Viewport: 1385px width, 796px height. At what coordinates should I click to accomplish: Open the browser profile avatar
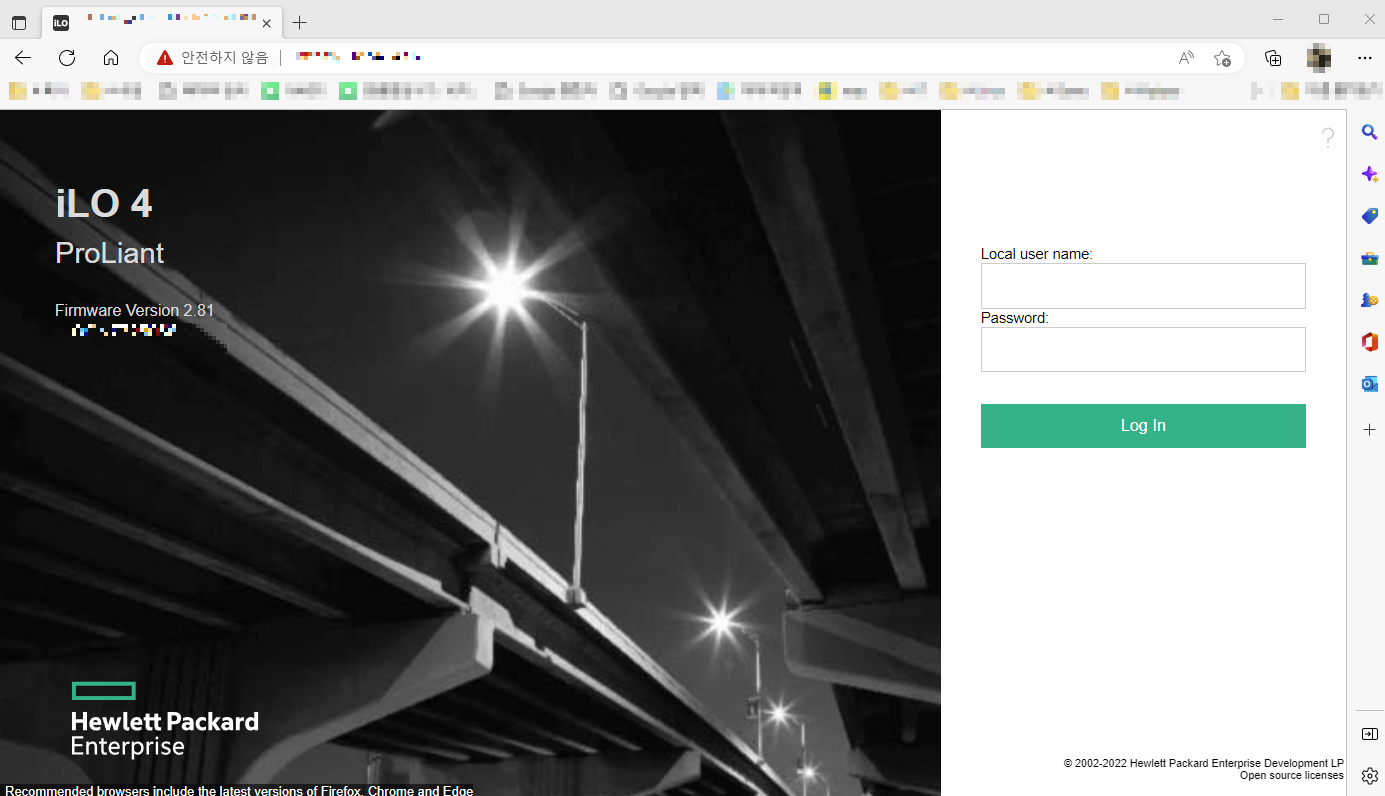[x=1319, y=58]
